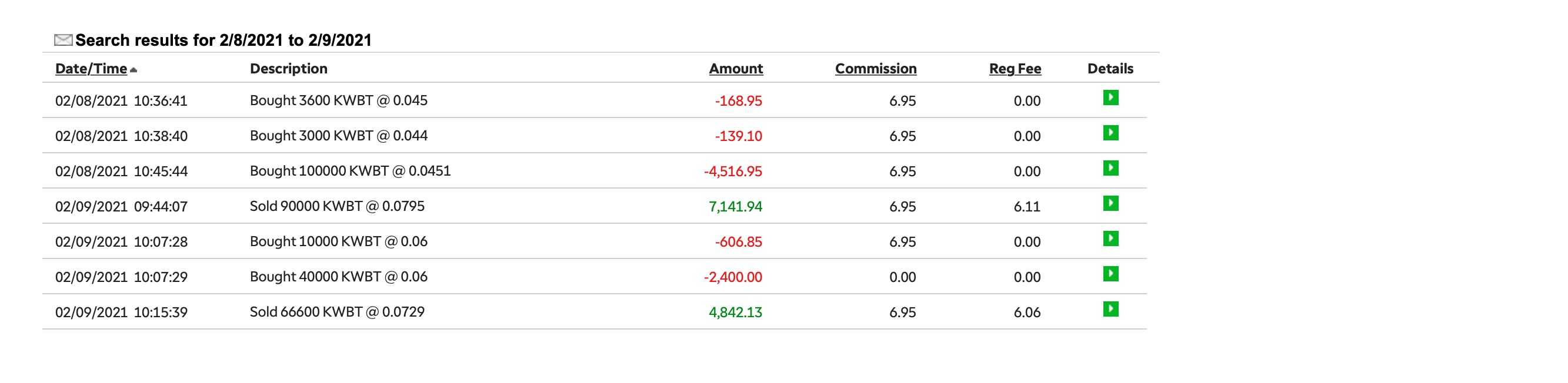The height and width of the screenshot is (383, 1568).
Task: Click the Sold 66600 KWBT @ 0.0729 description
Action: [x=336, y=312]
